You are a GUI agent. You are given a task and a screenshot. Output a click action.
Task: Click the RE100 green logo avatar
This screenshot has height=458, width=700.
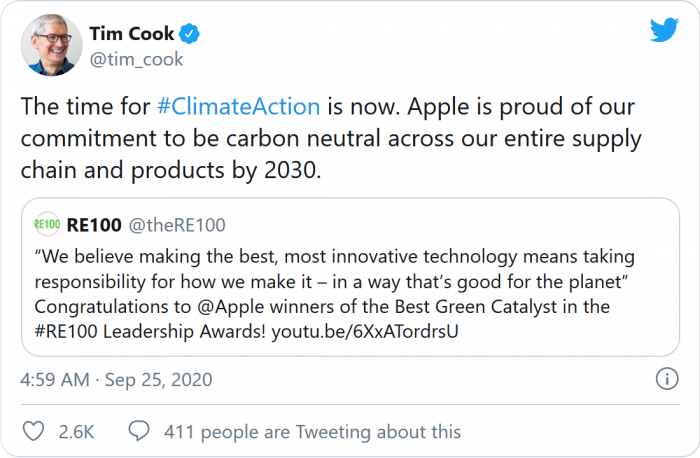coord(47,224)
